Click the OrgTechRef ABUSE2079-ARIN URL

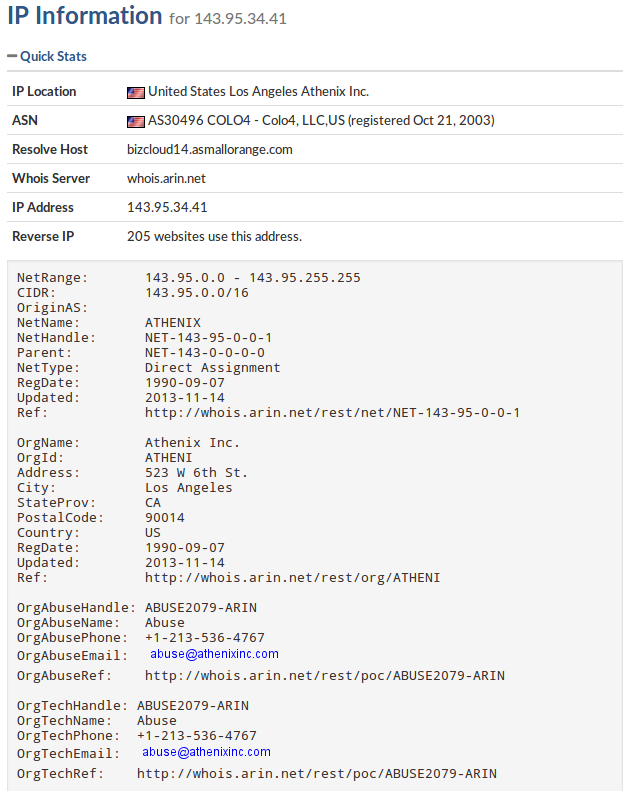pos(317,773)
